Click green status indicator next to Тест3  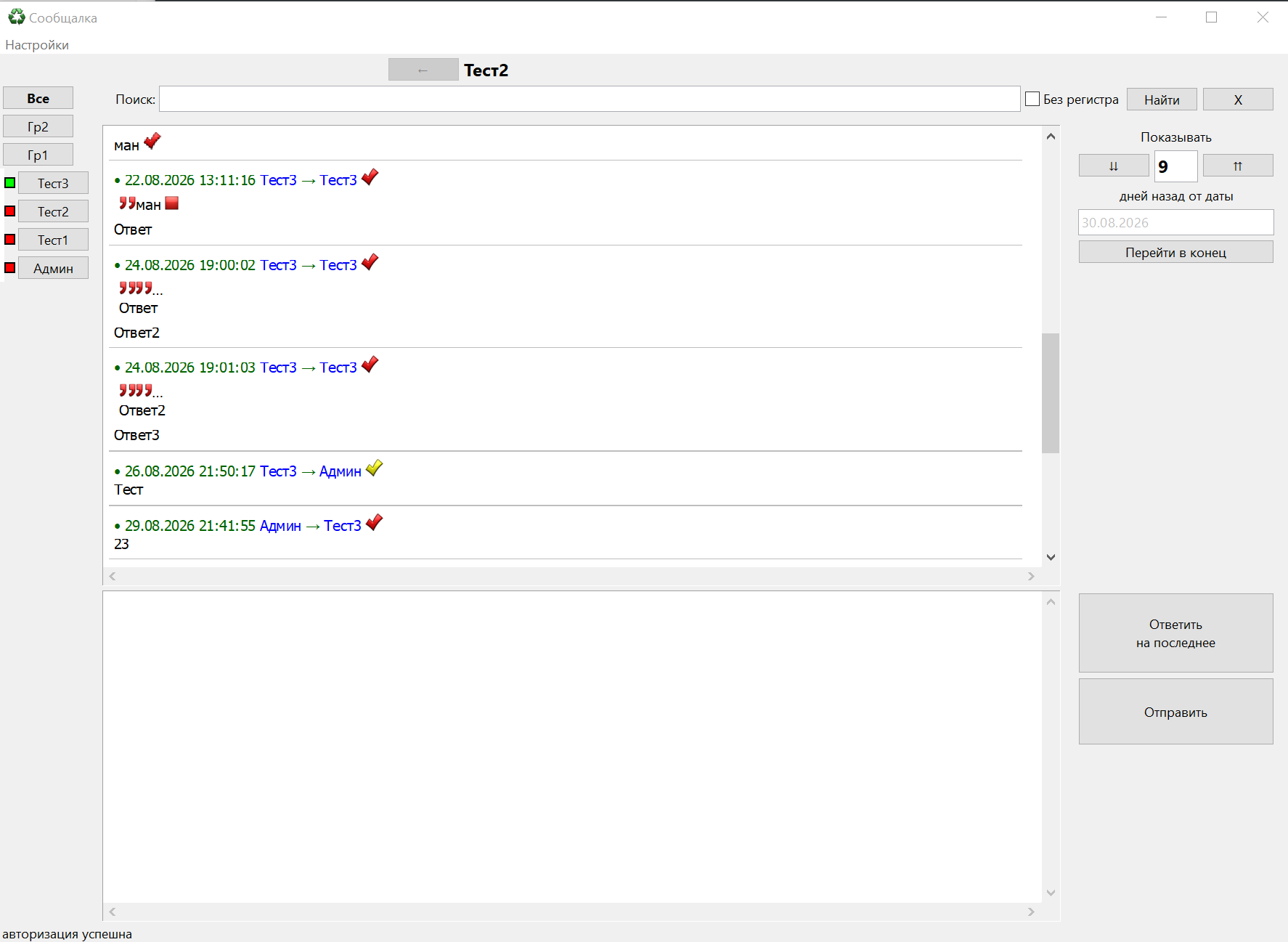click(x=10, y=183)
